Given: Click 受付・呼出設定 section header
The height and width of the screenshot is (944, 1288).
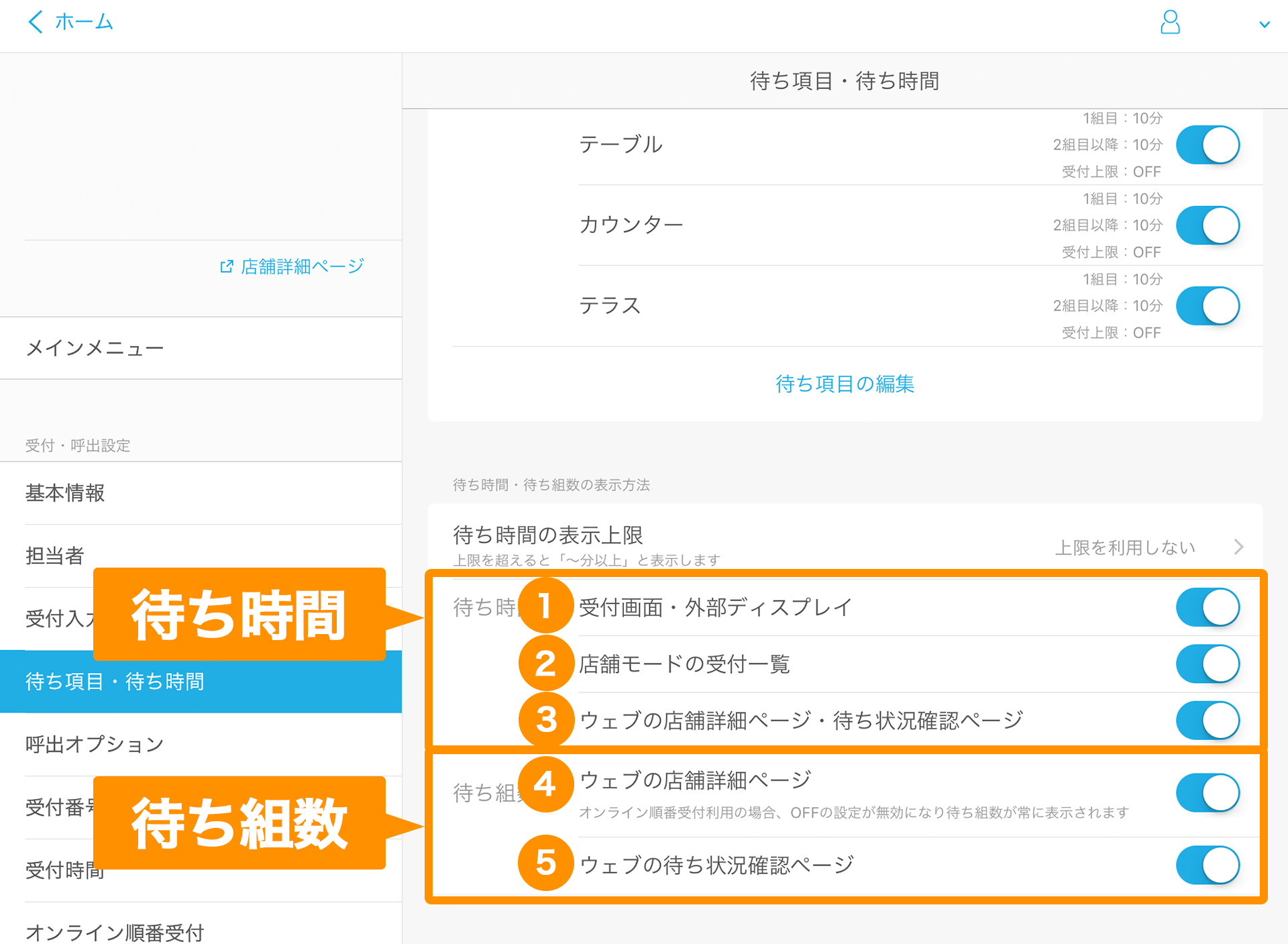Looking at the screenshot, I should [78, 445].
